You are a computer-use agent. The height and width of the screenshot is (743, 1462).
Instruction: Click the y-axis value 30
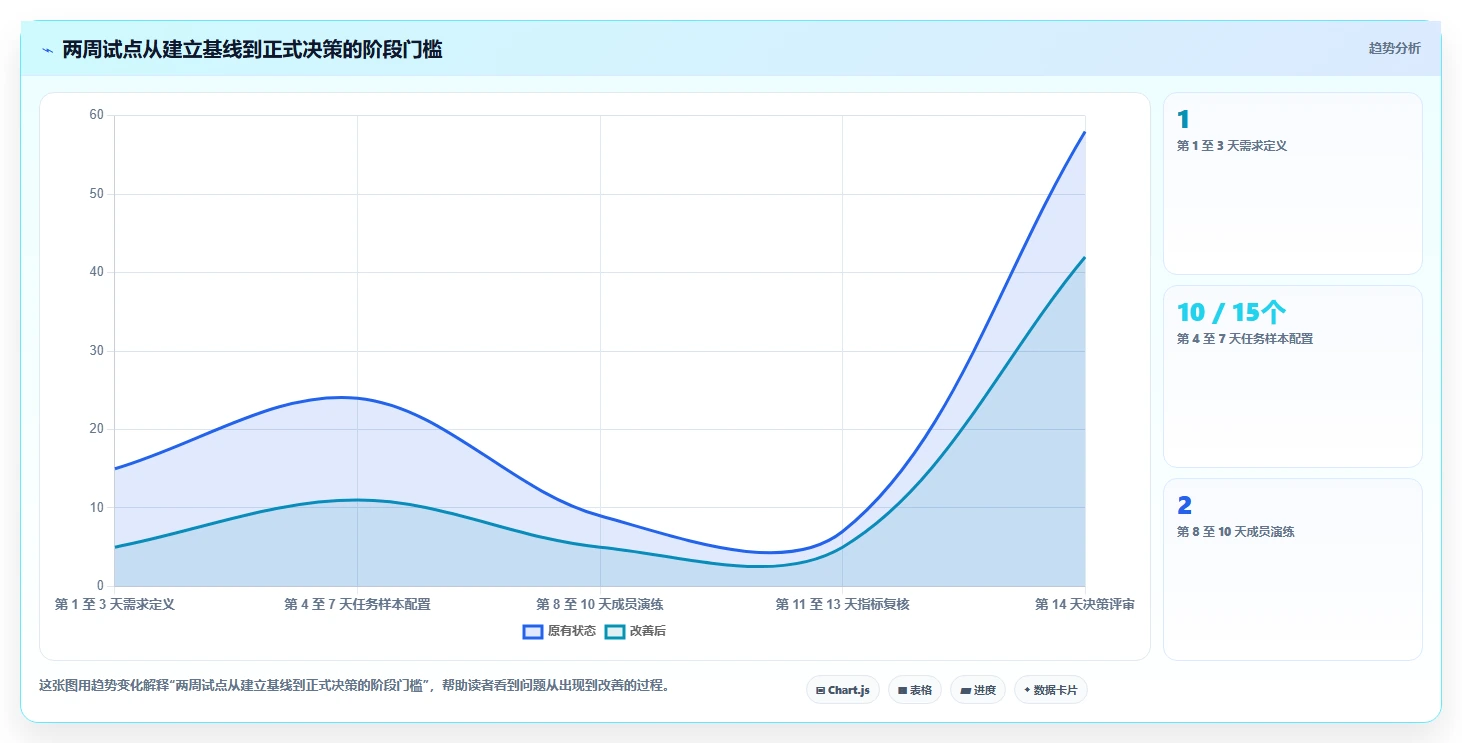[x=97, y=351]
